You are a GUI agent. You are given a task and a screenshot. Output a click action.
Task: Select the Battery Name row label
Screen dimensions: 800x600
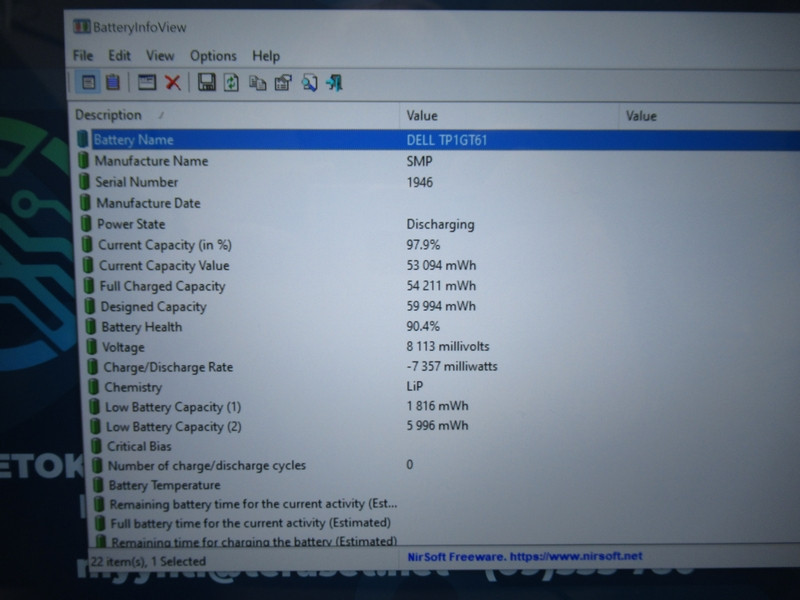tap(134, 140)
